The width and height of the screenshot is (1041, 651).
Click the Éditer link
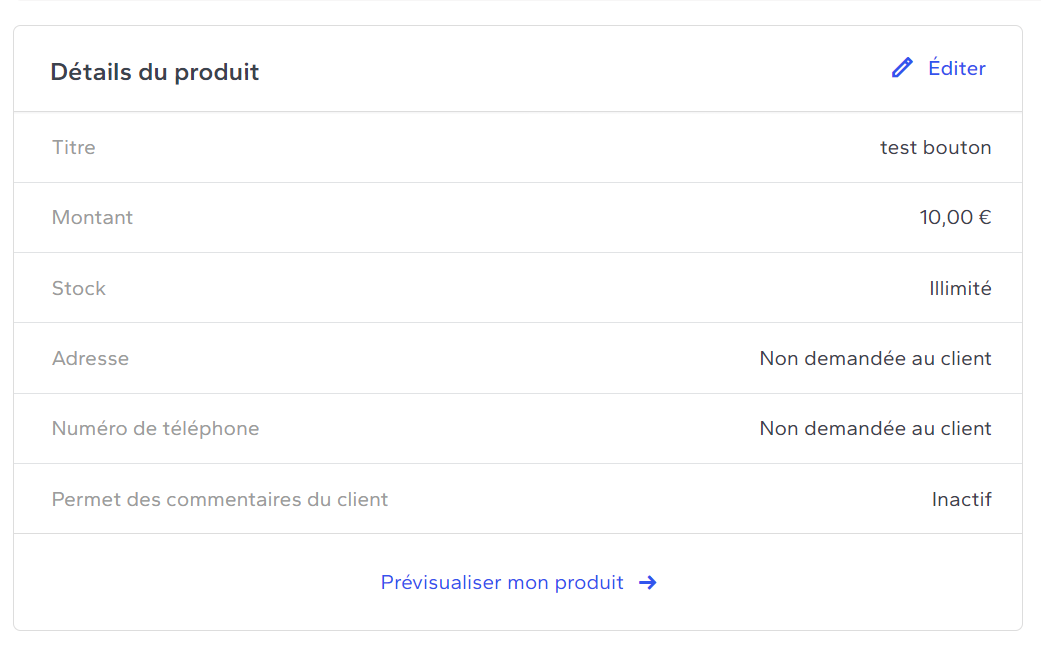[x=957, y=68]
